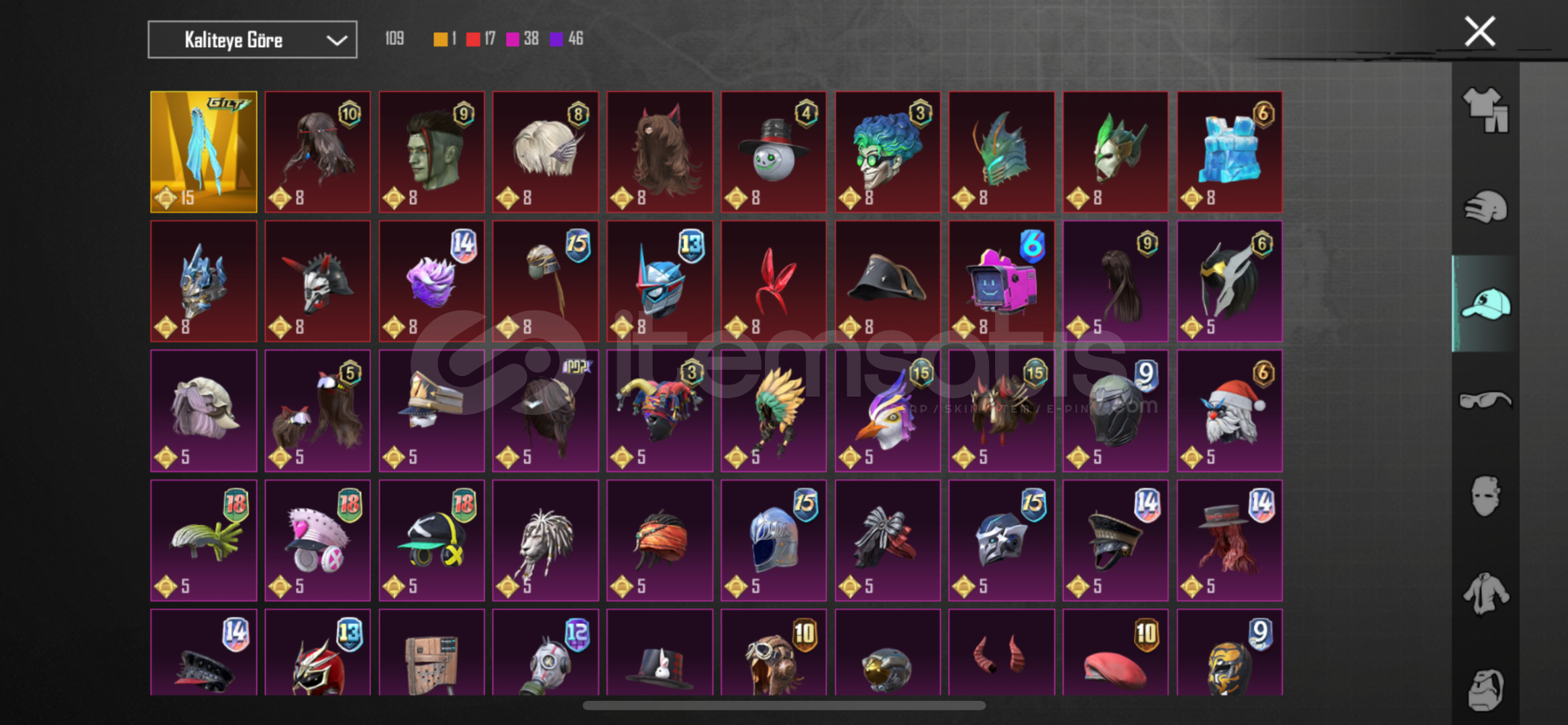Select the jacket category icon
Image resolution: width=1568 pixels, height=725 pixels.
click(x=1485, y=593)
